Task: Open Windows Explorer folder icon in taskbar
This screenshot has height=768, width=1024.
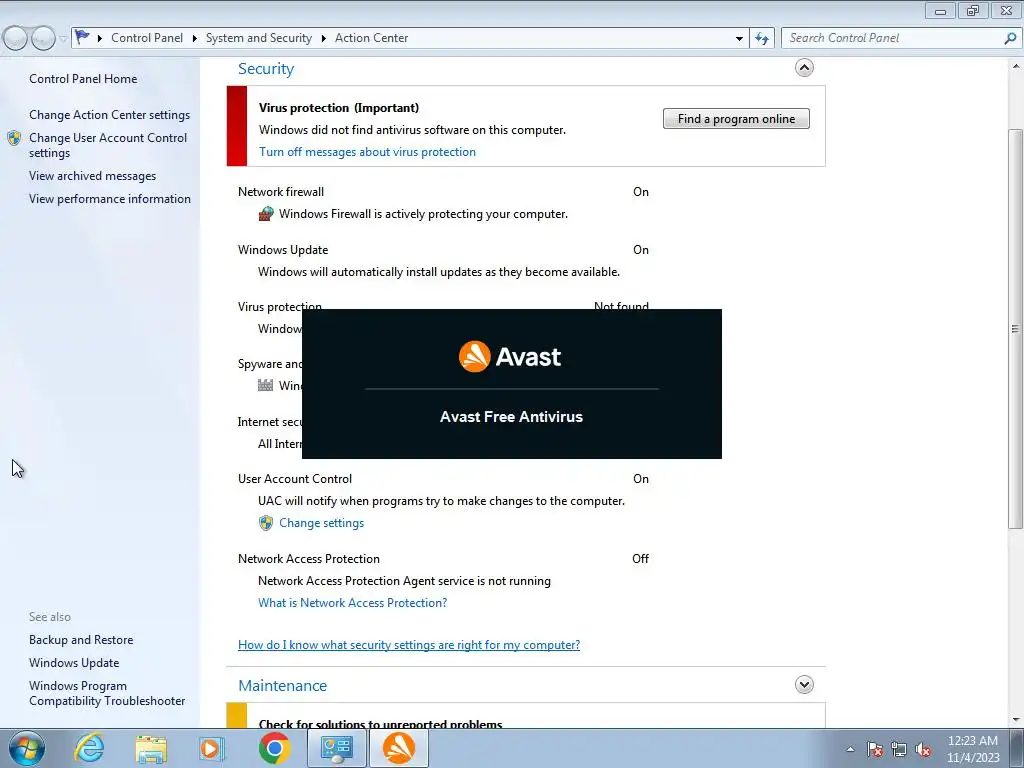Action: click(151, 749)
